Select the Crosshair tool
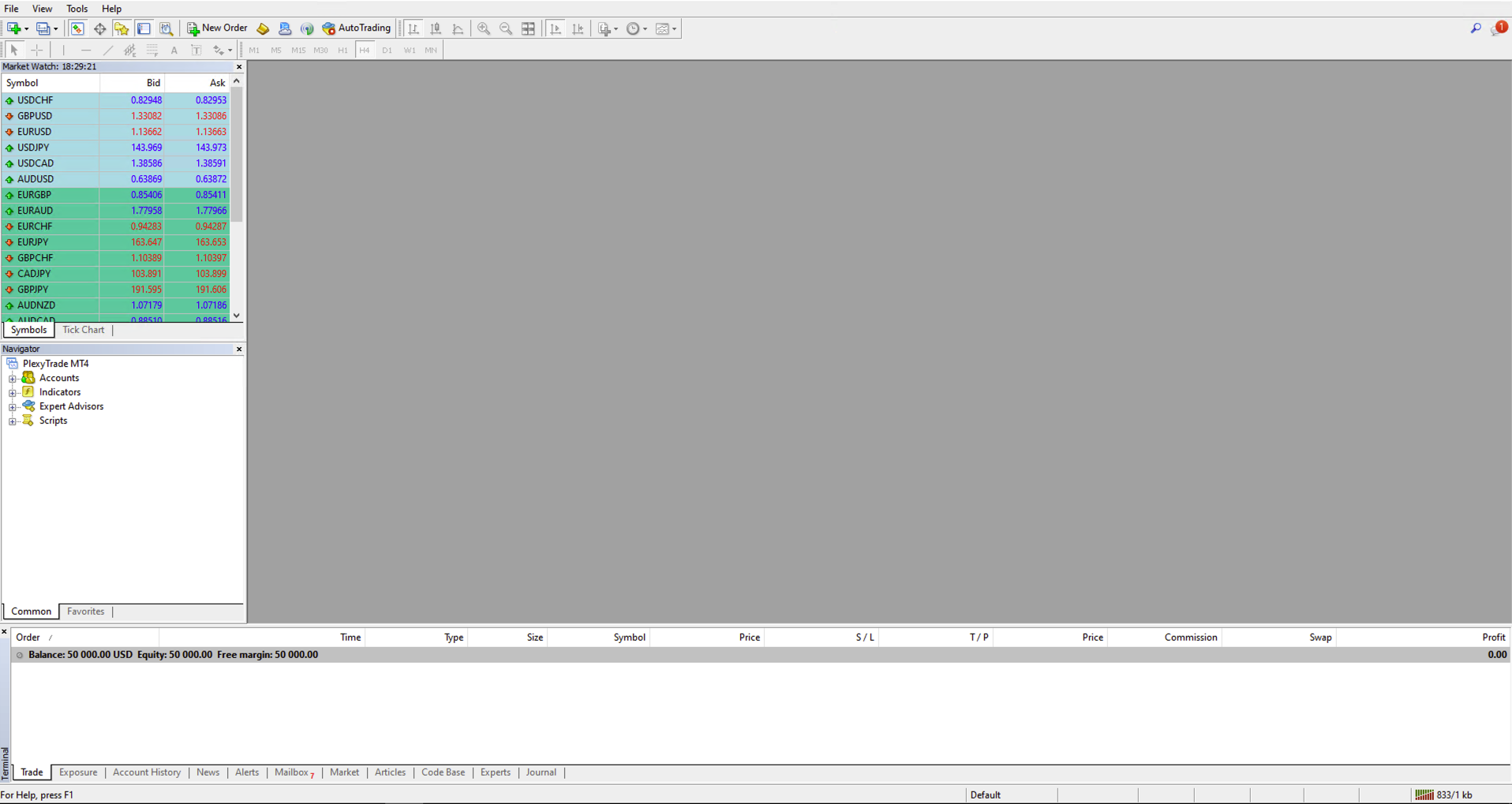 [x=36, y=50]
